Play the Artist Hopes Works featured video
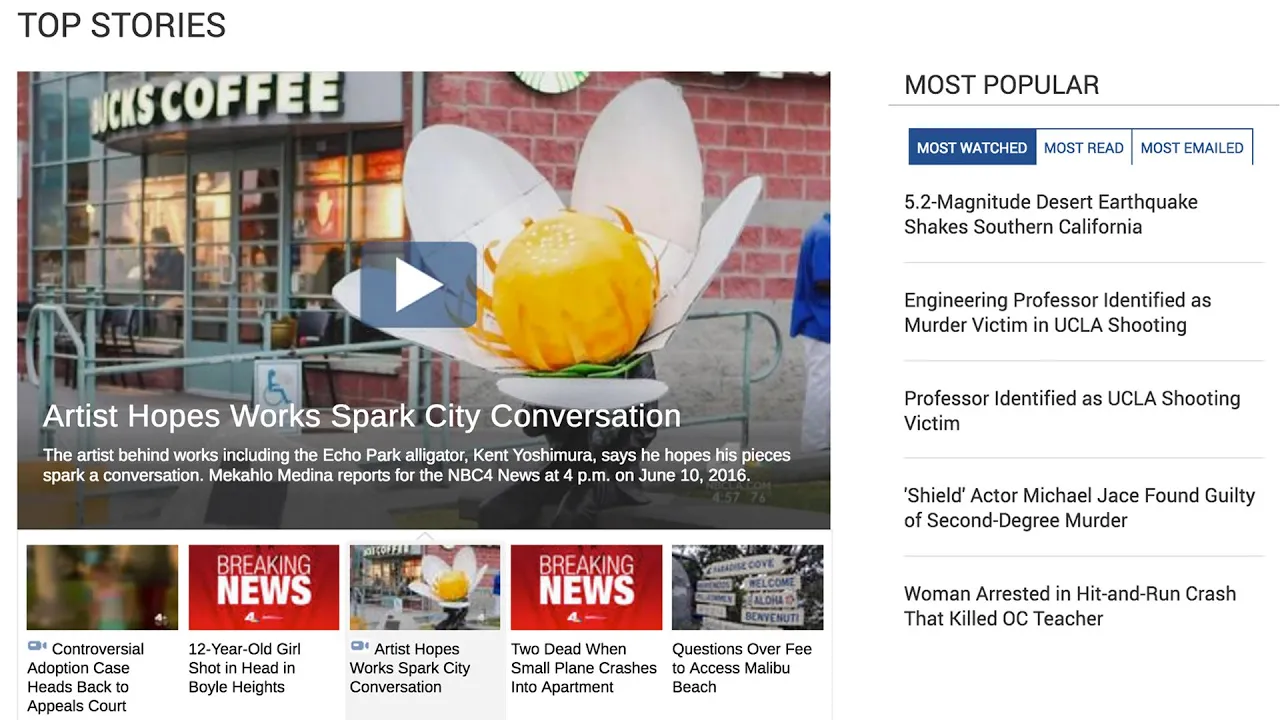The width and height of the screenshot is (1280, 720). point(418,285)
